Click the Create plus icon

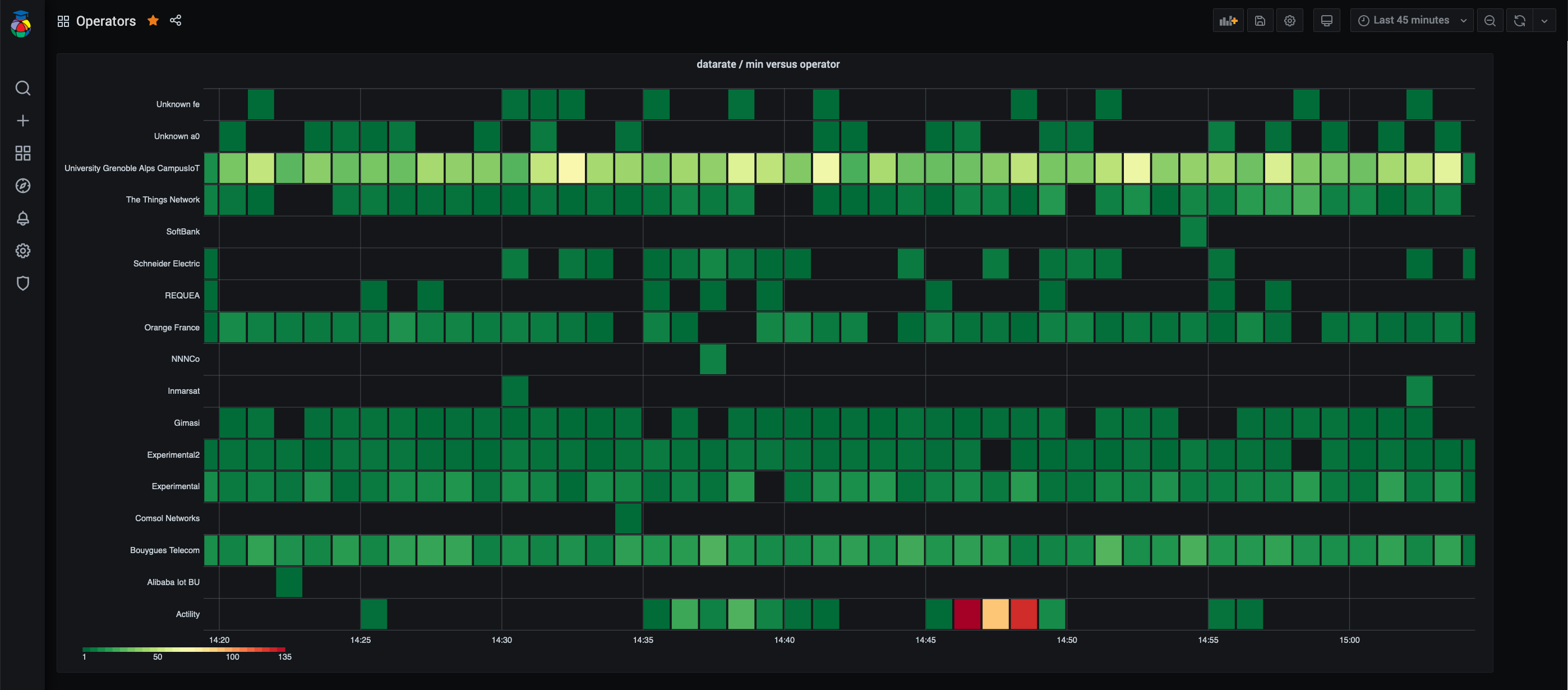[x=22, y=121]
